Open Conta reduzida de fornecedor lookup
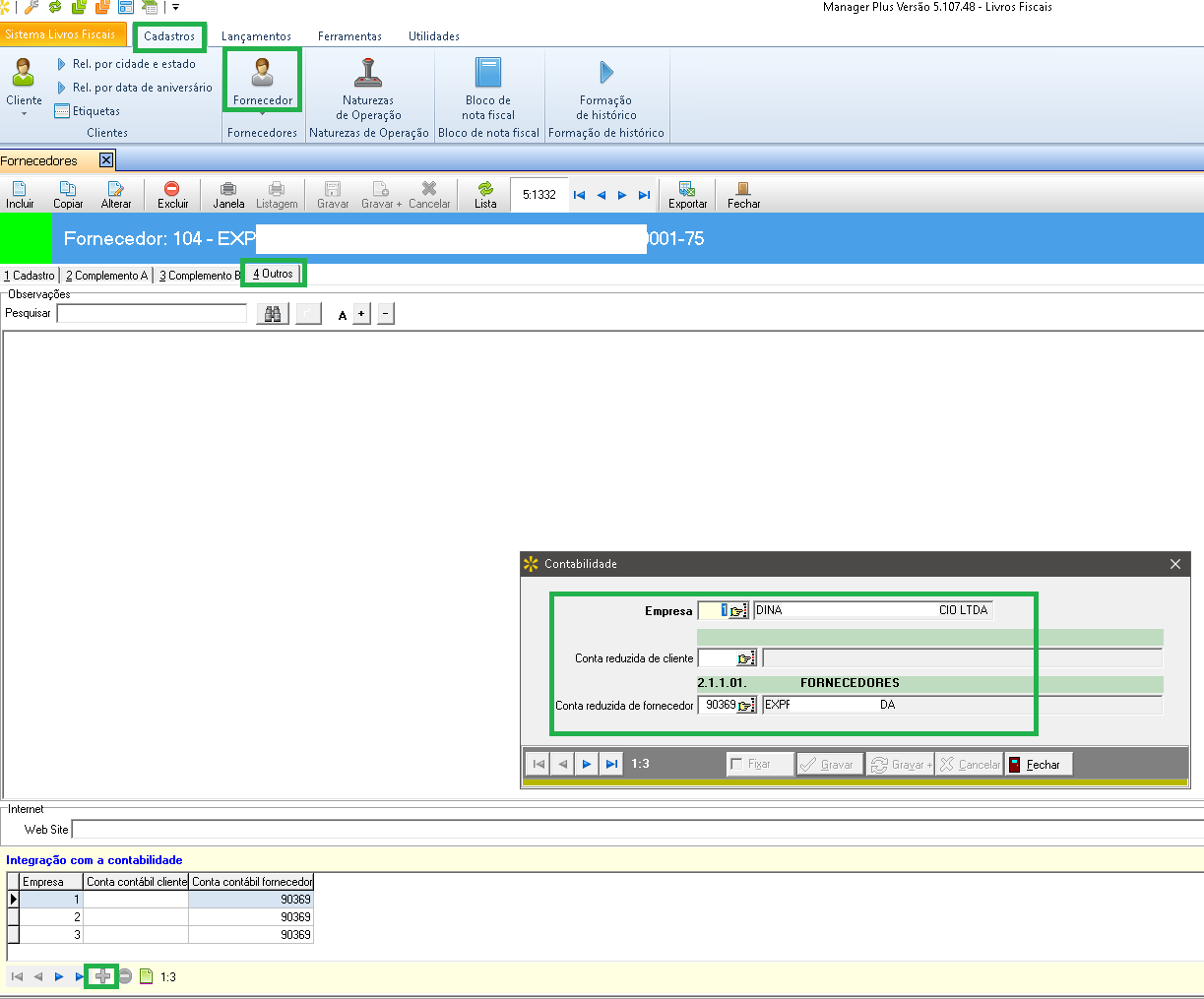Screen dimensions: 1204x999 pos(746,706)
